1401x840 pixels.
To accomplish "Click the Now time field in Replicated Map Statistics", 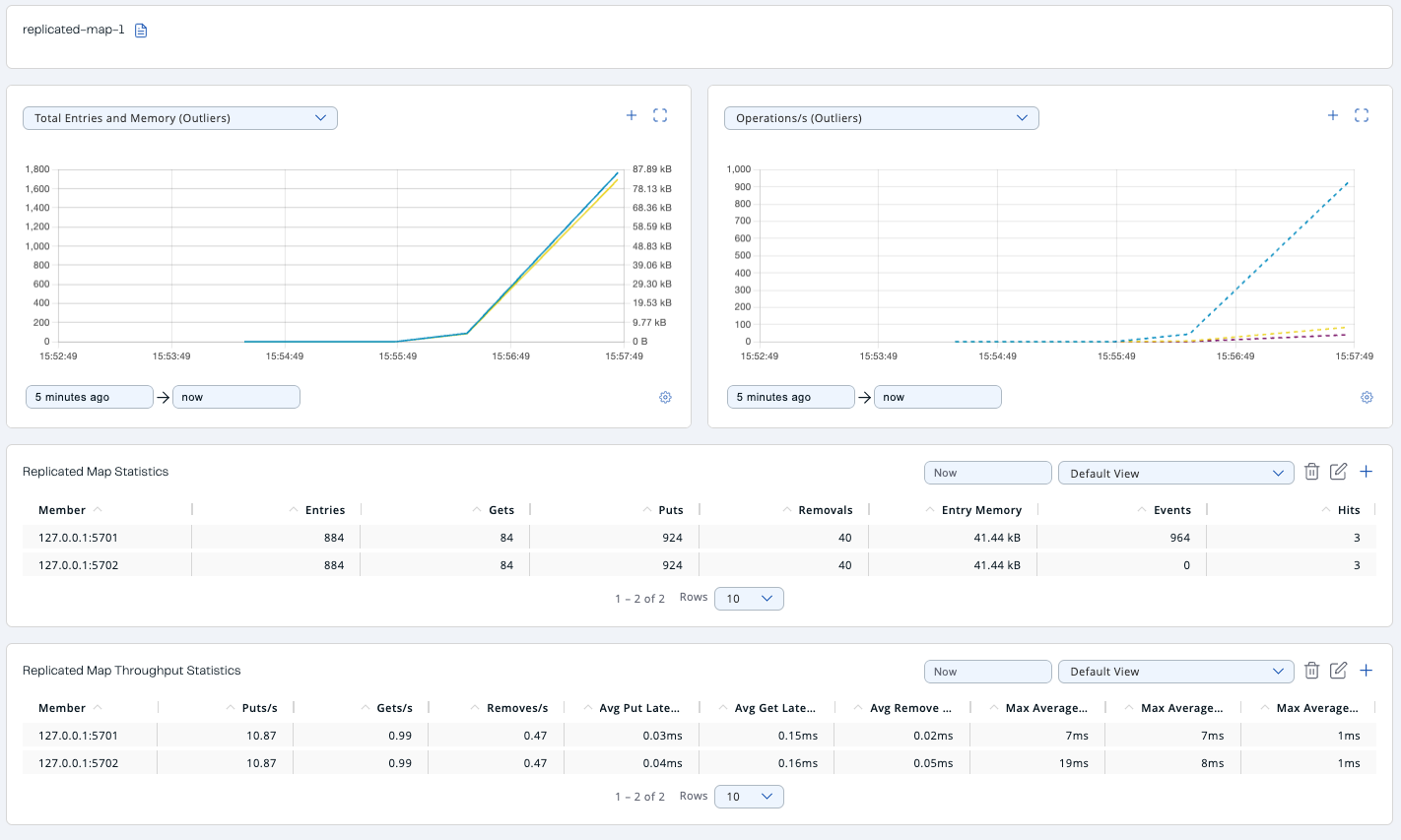I will point(987,473).
